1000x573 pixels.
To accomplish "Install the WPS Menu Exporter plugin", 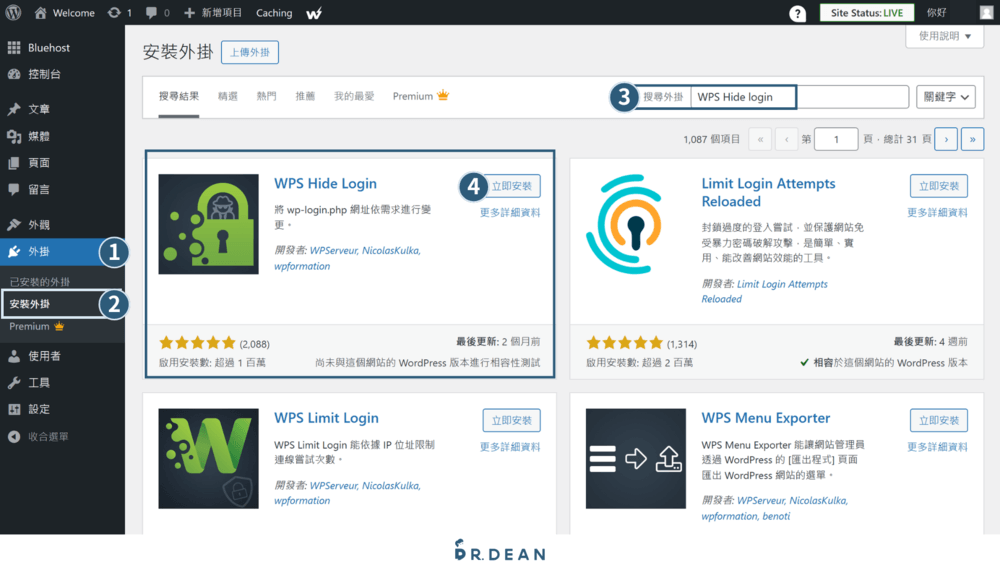I will 939,420.
